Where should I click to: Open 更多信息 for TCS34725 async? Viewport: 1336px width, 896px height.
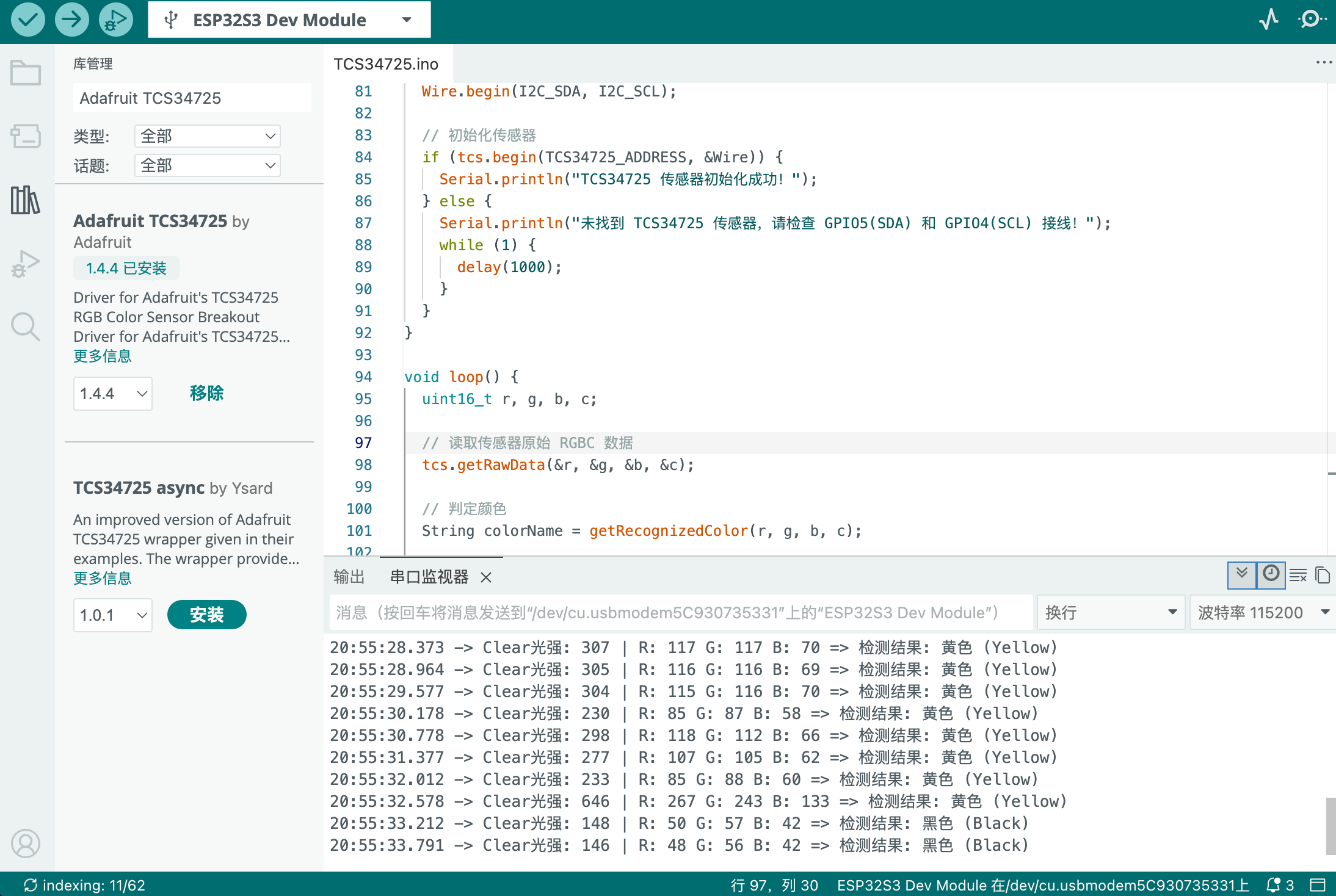coord(103,578)
